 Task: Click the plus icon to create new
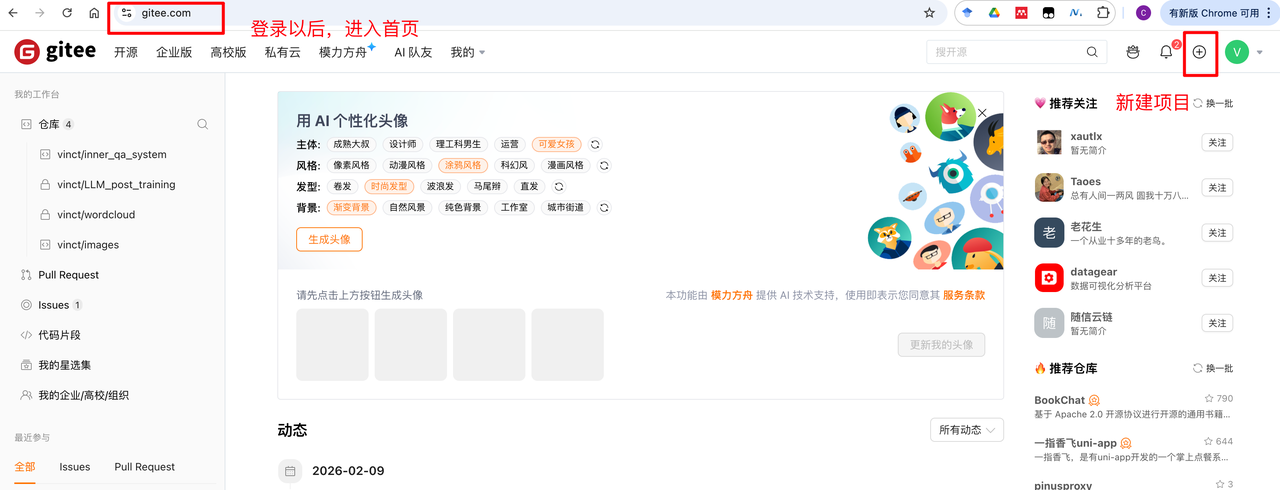coord(1200,52)
